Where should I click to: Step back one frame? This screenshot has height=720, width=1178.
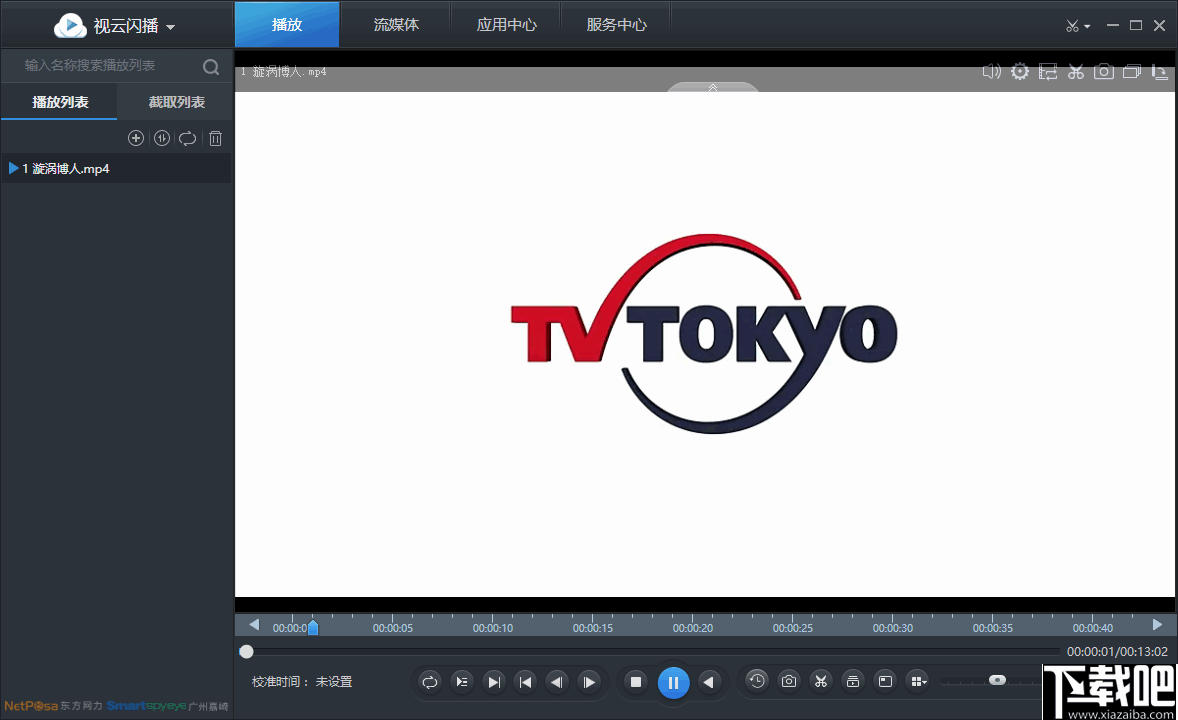point(557,682)
